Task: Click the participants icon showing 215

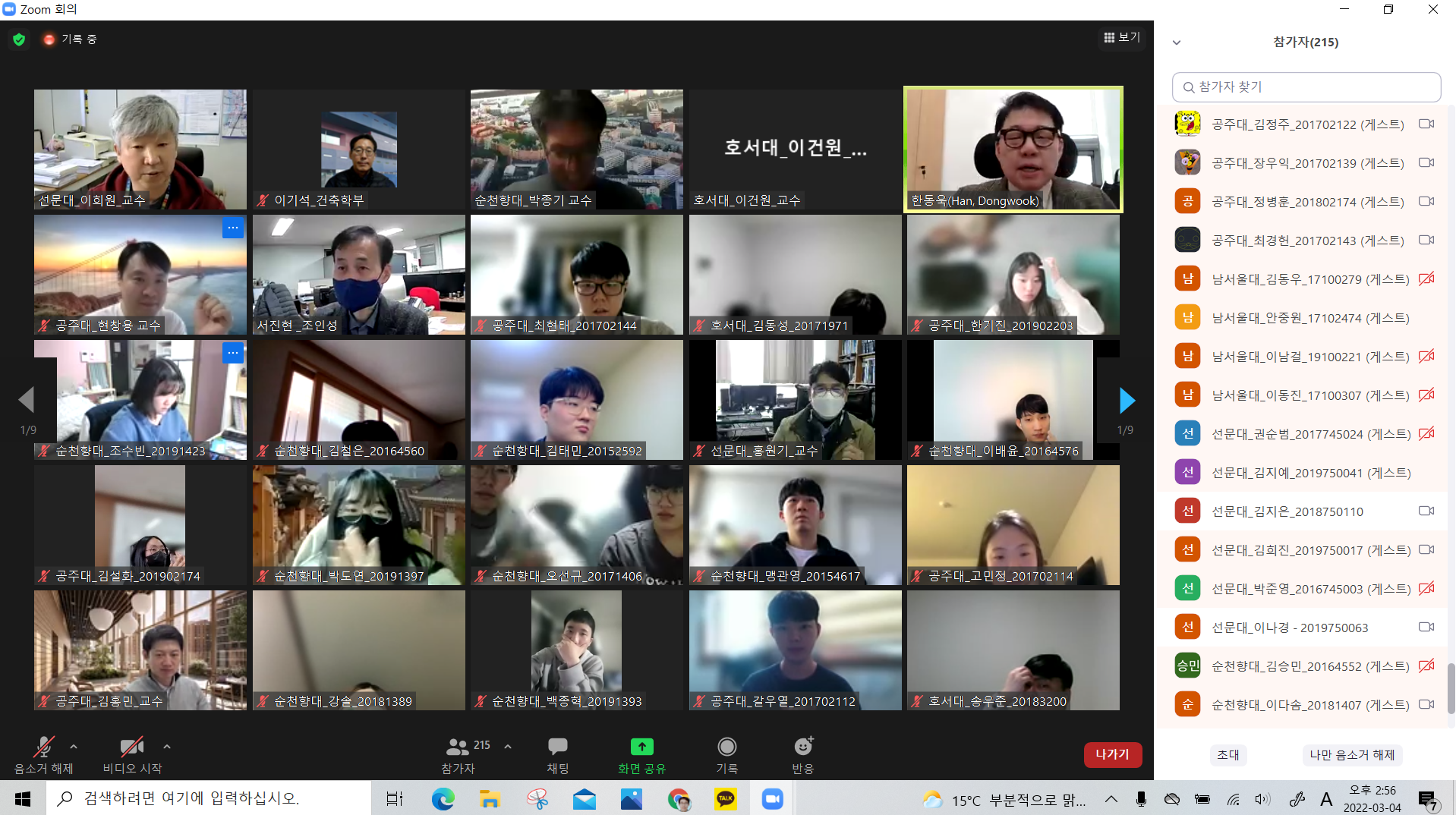Action: (x=459, y=747)
